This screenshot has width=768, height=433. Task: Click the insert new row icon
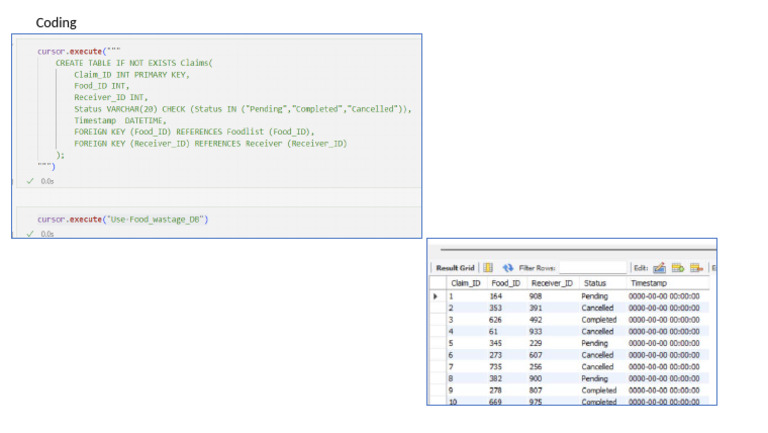point(678,267)
